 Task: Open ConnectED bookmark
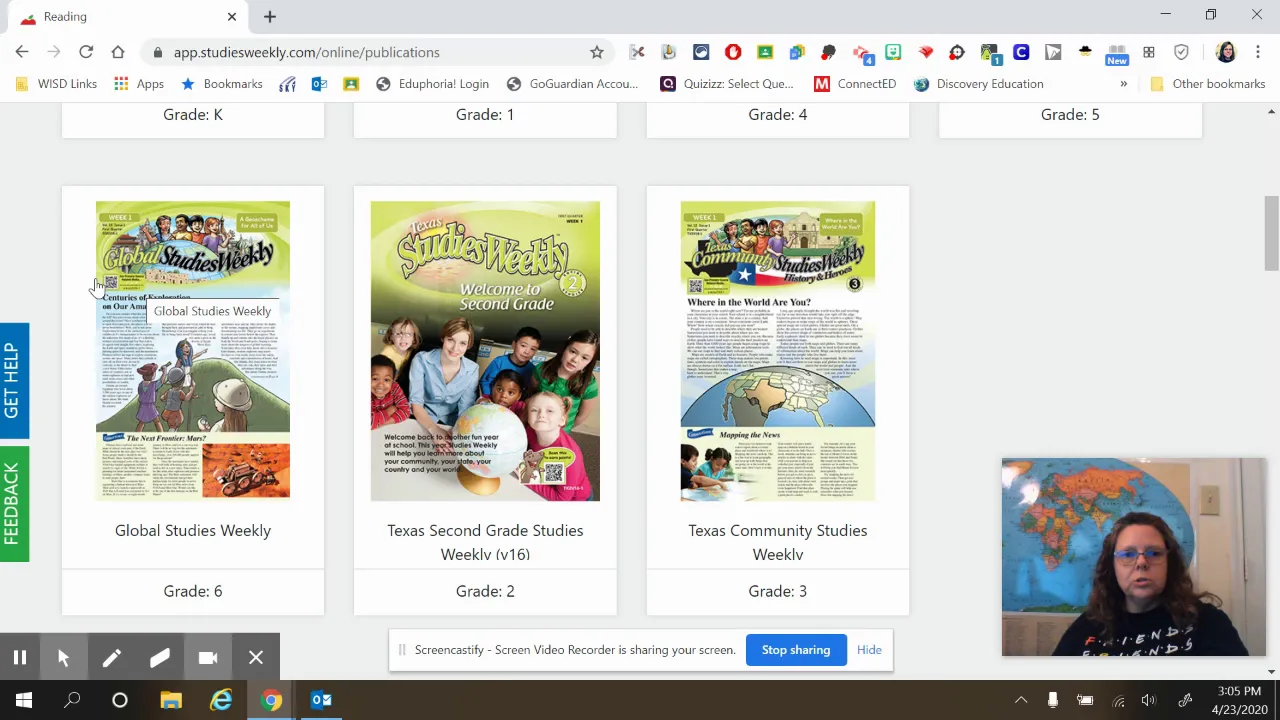[x=855, y=84]
